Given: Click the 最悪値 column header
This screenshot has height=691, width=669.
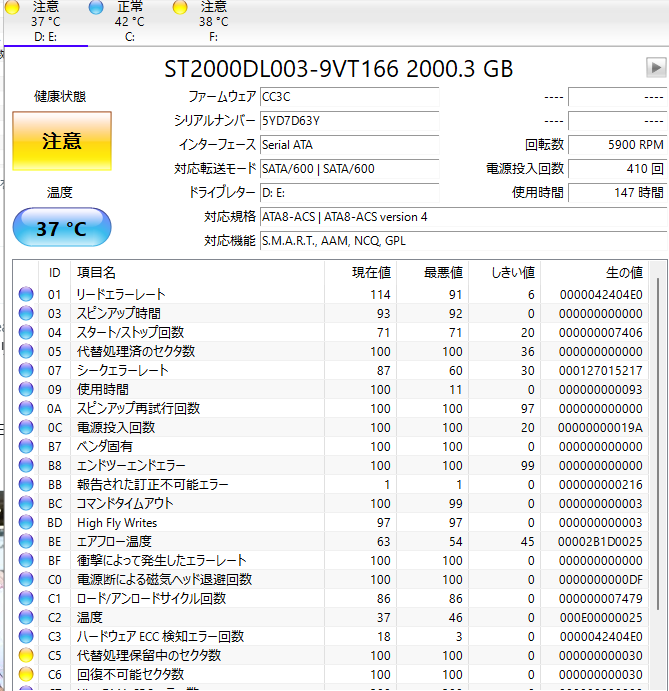Looking at the screenshot, I should (432, 273).
